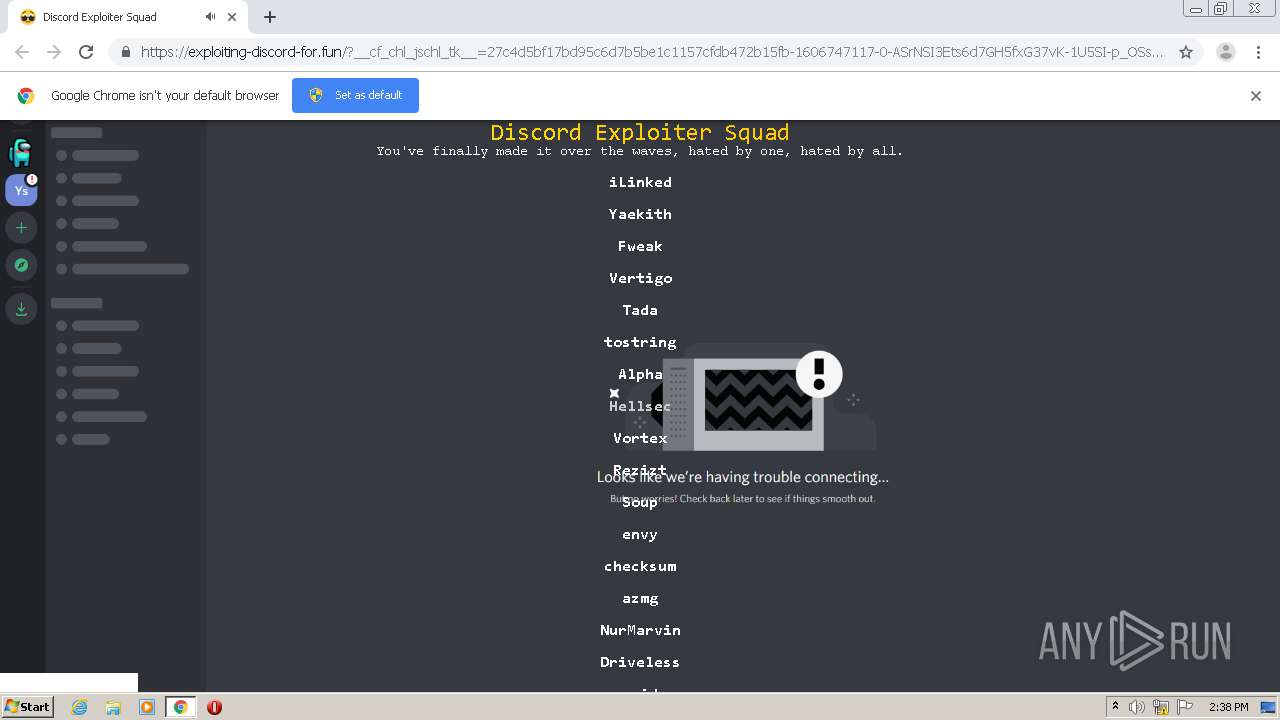Open the Chrome three-dot menu
This screenshot has width=1280, height=720.
pos(1258,52)
